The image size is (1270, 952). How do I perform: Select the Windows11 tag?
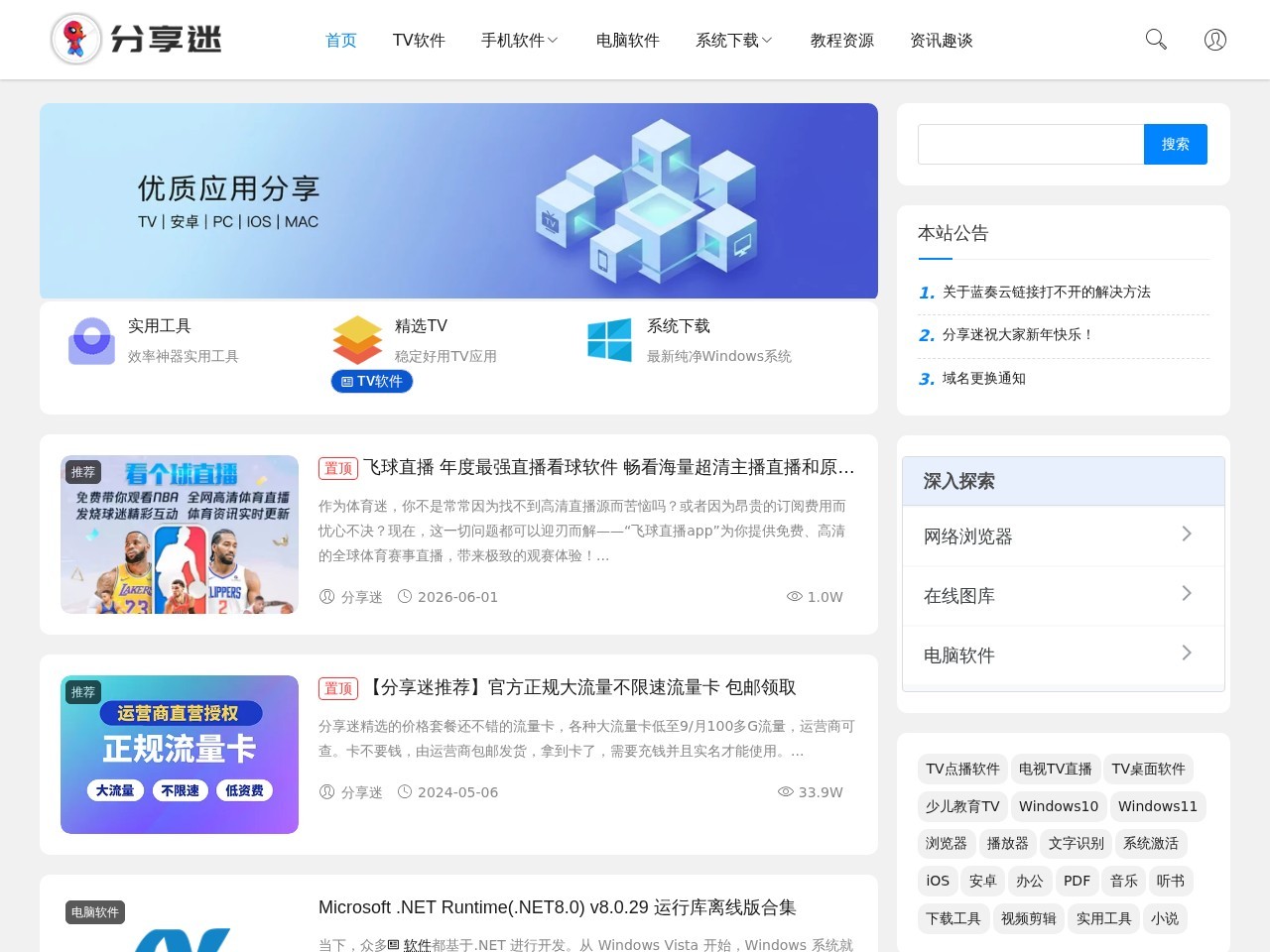[x=1158, y=806]
